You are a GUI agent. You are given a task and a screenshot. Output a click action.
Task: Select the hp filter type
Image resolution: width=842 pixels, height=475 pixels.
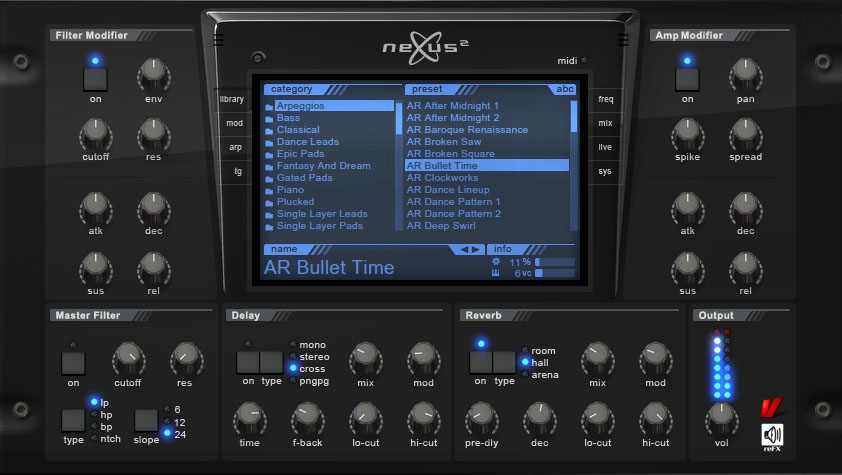(102, 414)
